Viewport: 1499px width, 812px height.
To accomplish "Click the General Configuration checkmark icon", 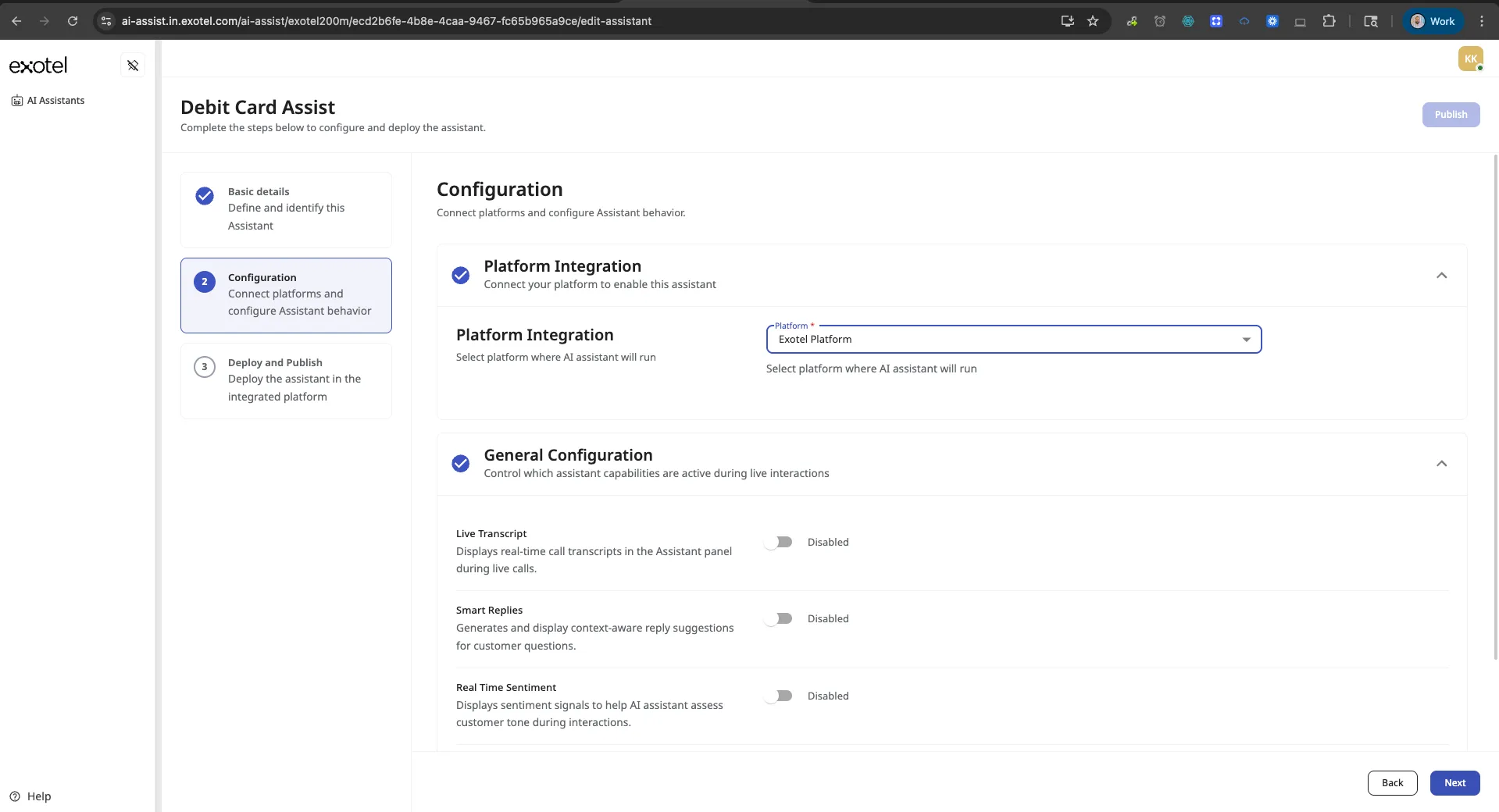I will click(x=461, y=464).
